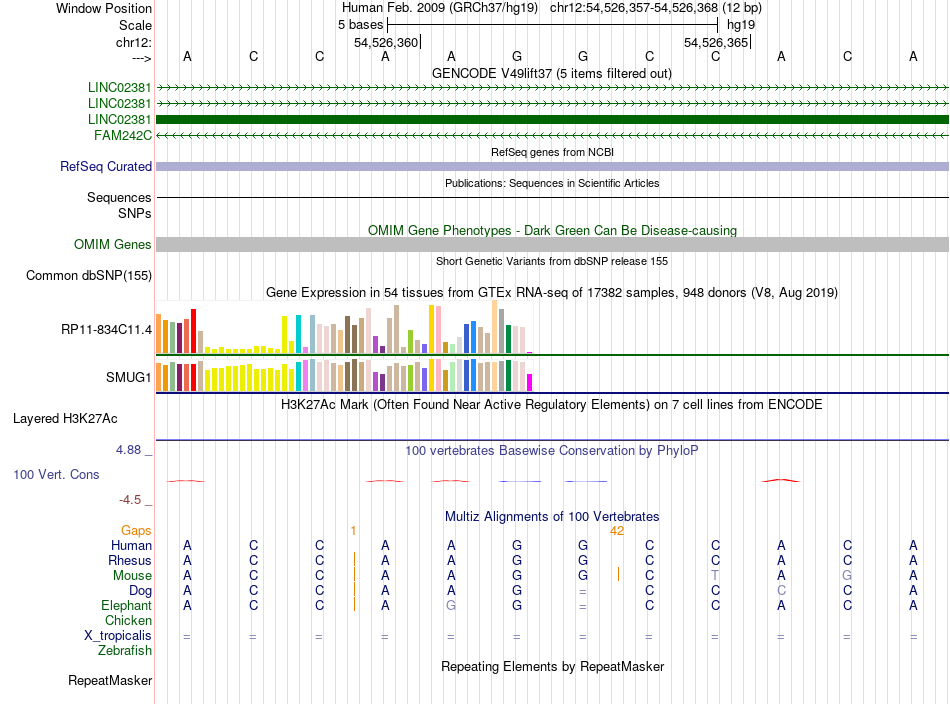Click the Multiz Alignments of 100 Vertebrates title
This screenshot has height=704, width=950.
552,517
